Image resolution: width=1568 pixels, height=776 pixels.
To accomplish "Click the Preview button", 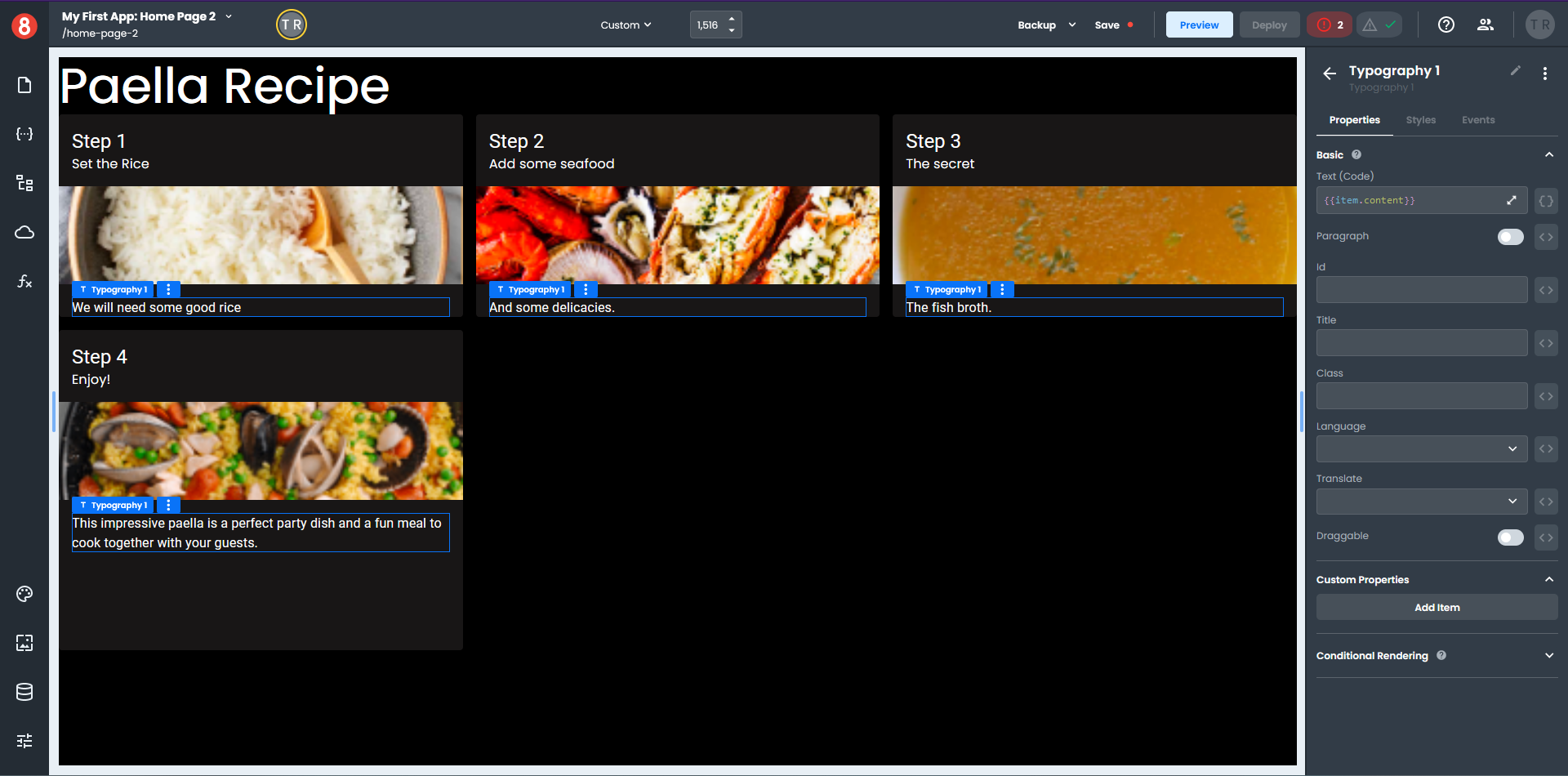I will [1198, 25].
